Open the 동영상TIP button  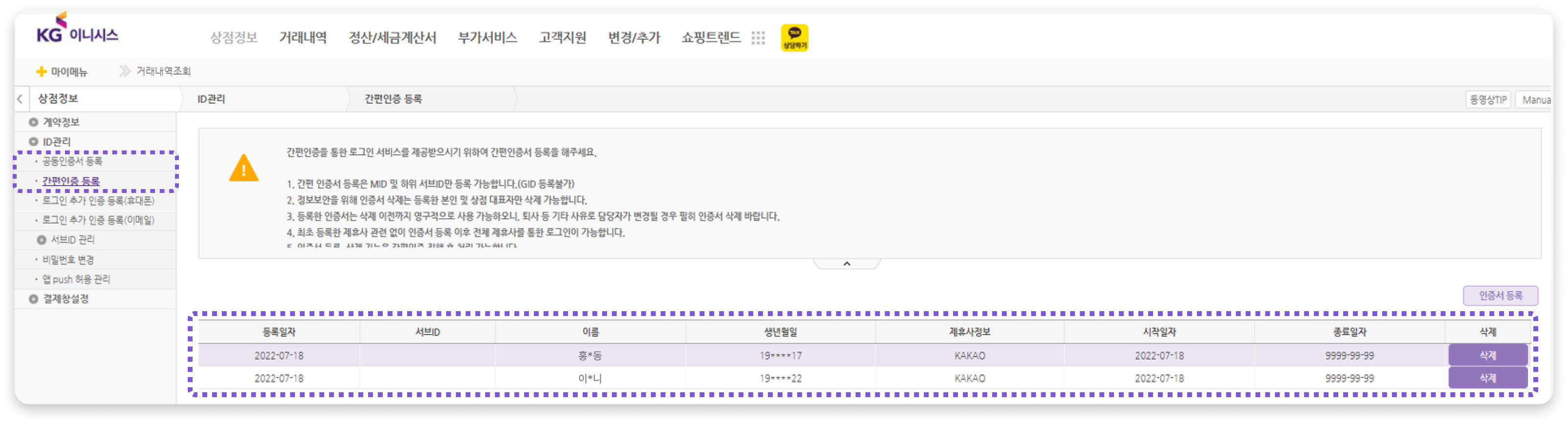(1488, 100)
